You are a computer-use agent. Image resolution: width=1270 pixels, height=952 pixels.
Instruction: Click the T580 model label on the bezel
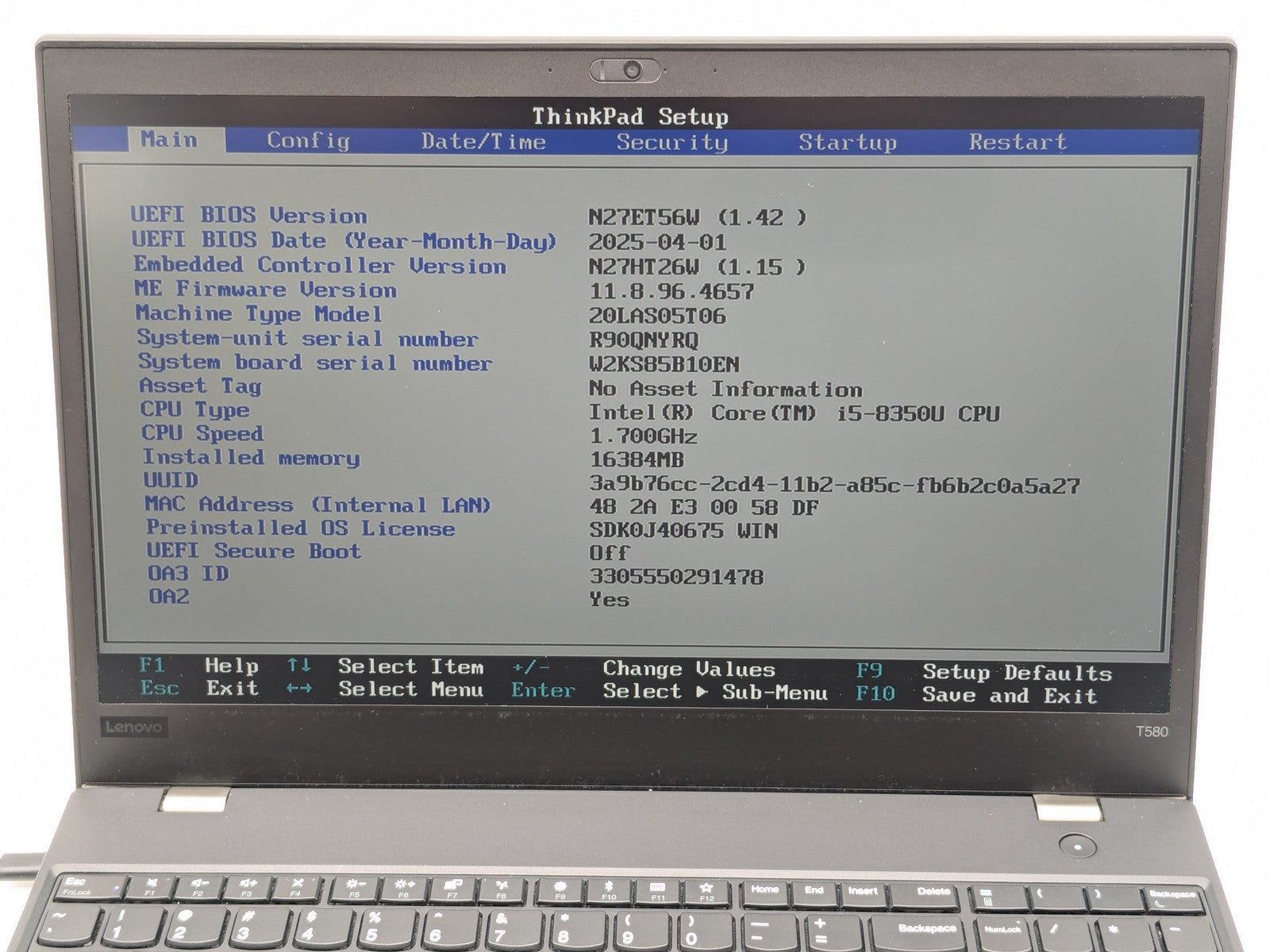coord(1152,731)
